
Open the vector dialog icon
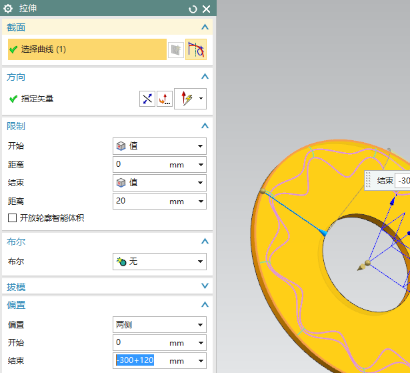coord(165,99)
